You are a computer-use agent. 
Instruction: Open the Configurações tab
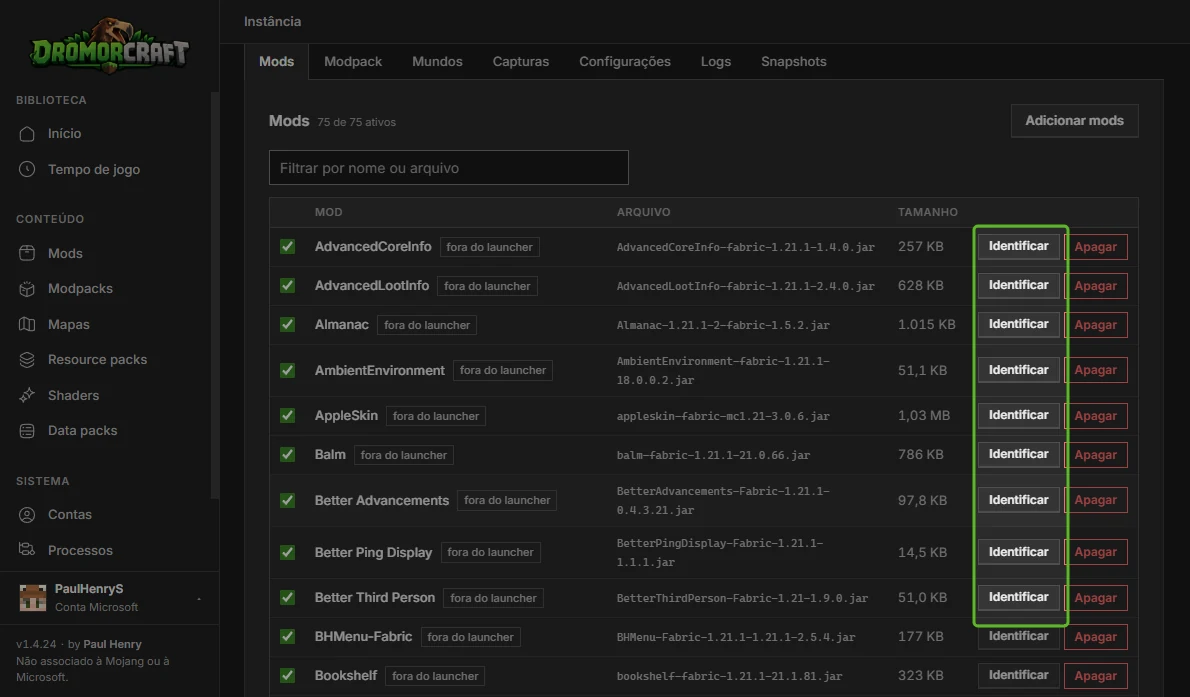coord(625,62)
